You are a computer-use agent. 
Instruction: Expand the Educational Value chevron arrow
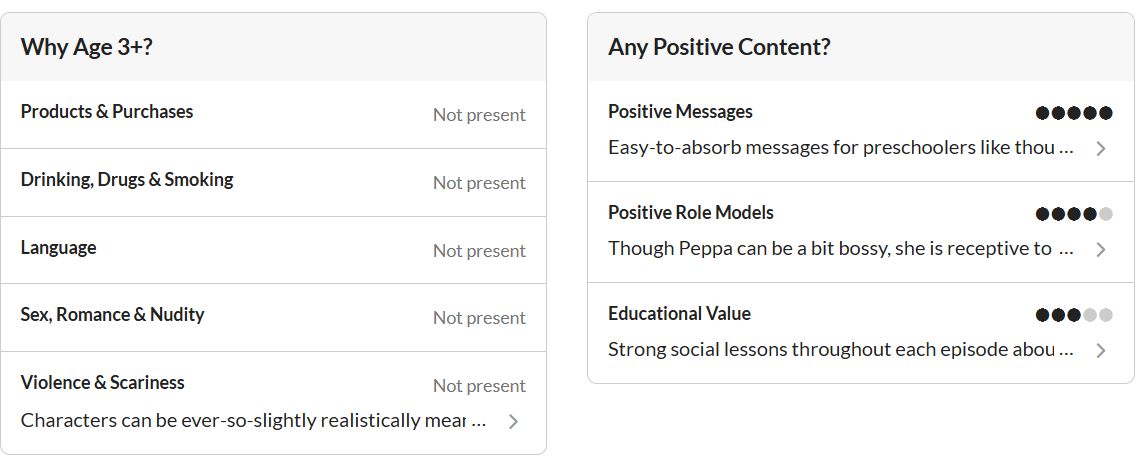click(x=1100, y=351)
